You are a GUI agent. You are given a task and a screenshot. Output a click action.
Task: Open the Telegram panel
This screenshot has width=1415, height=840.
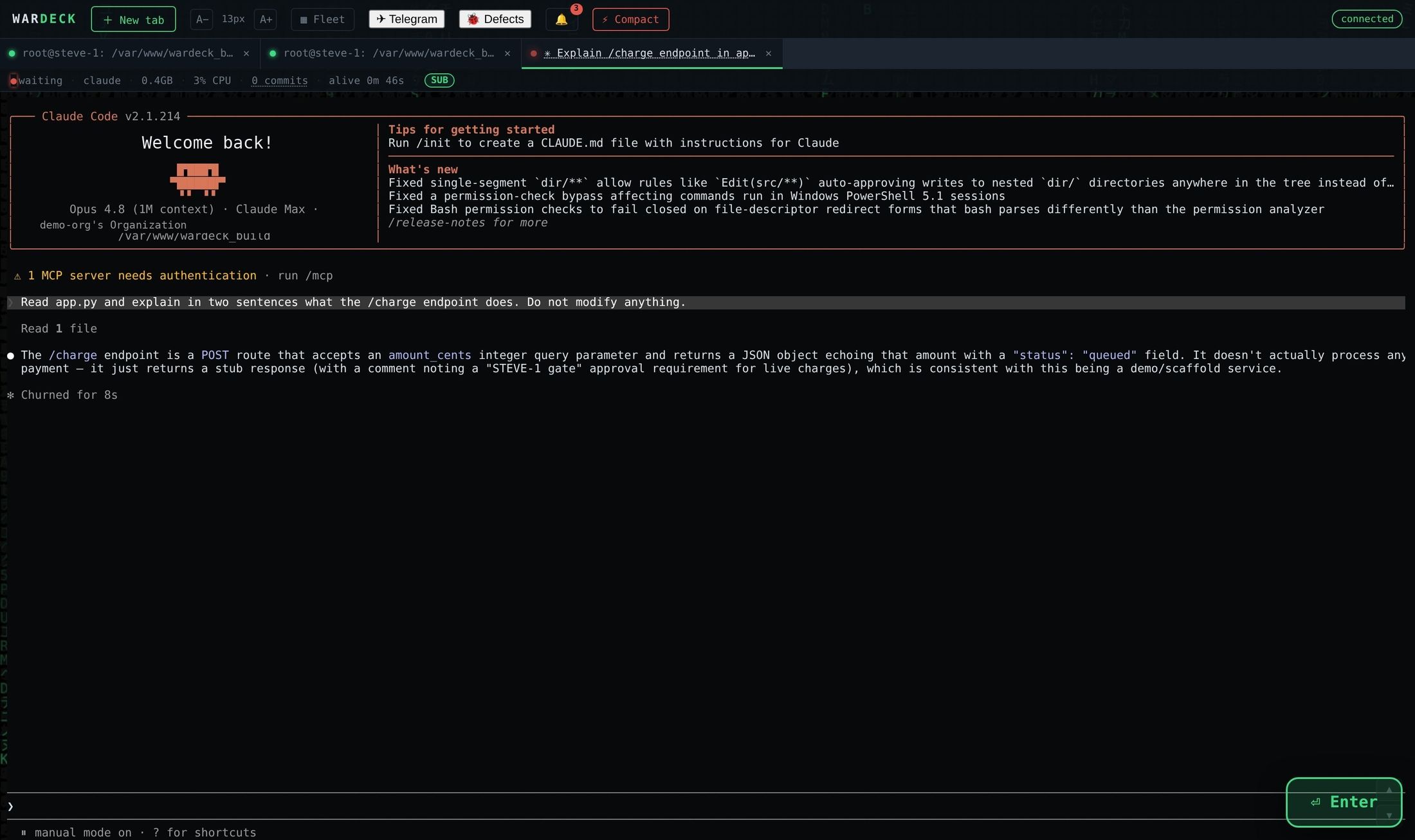click(406, 19)
